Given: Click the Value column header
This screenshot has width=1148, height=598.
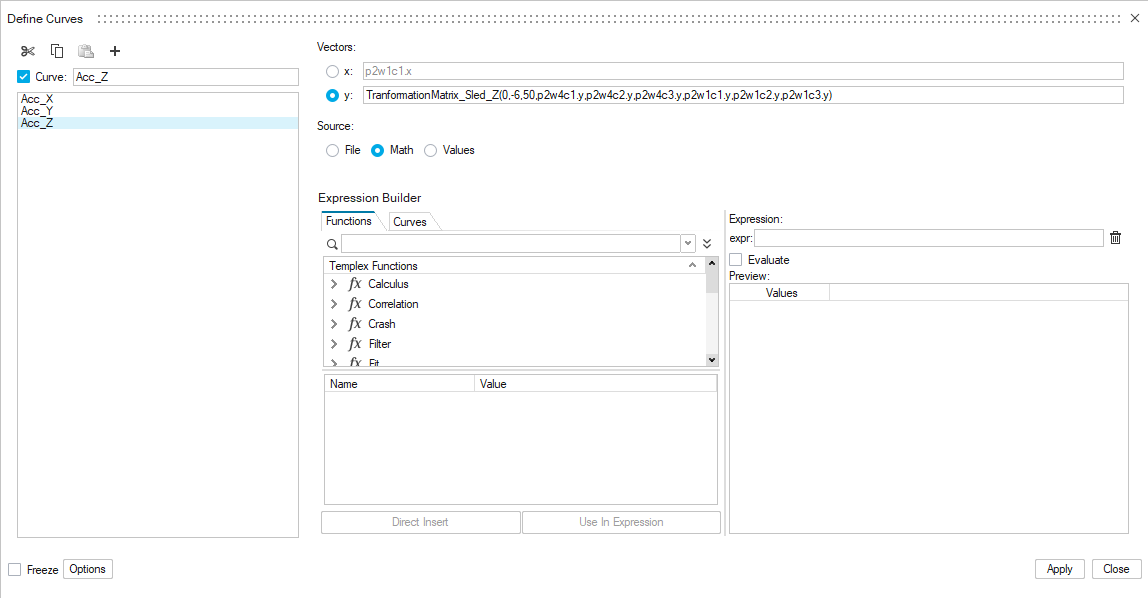Looking at the screenshot, I should 595,384.
